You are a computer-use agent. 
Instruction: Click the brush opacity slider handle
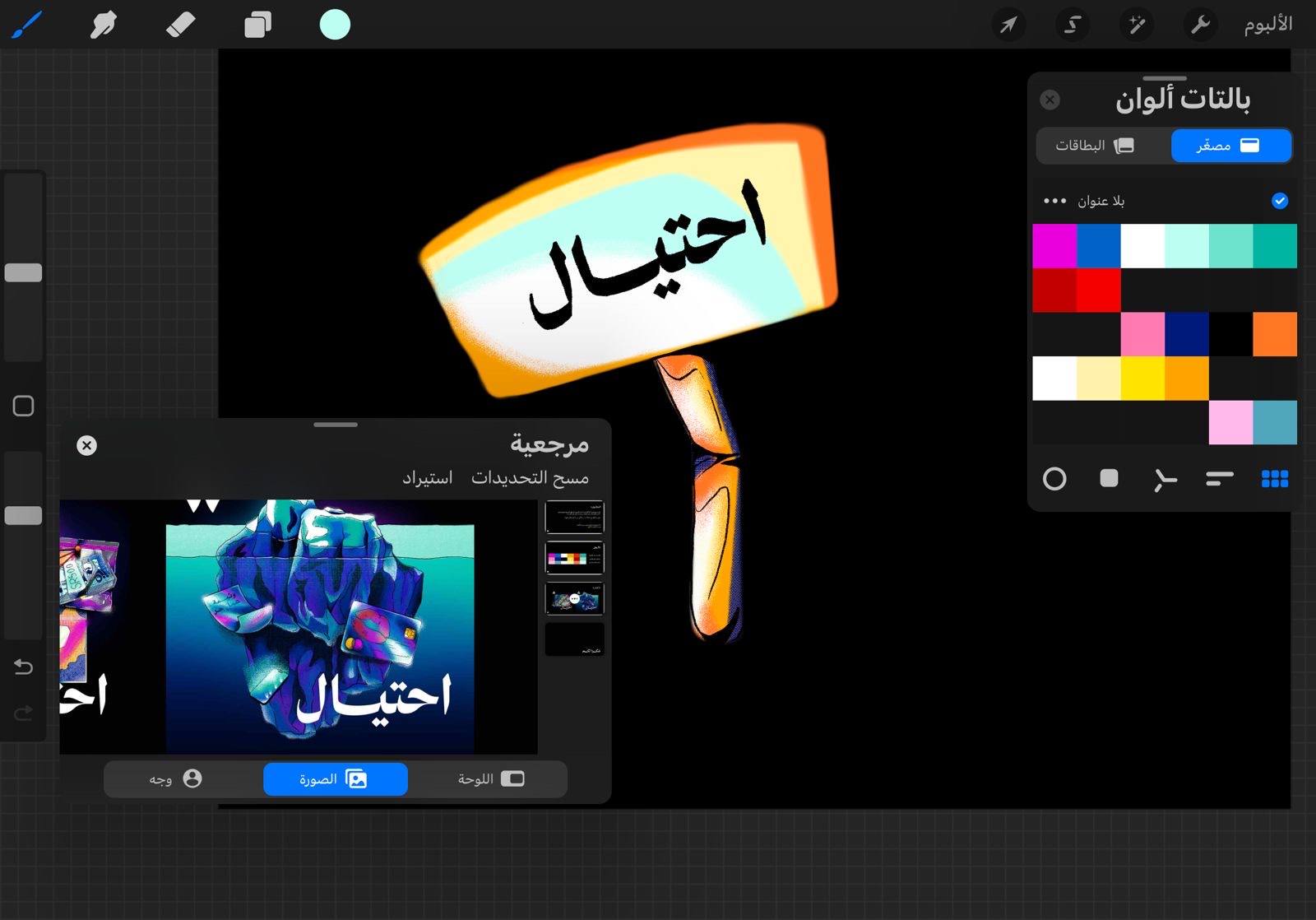(x=23, y=515)
